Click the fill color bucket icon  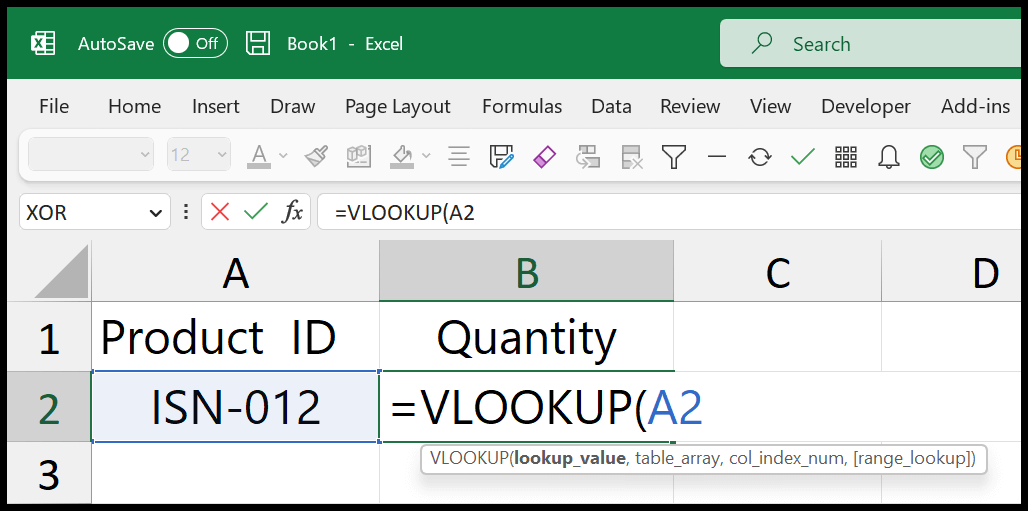pos(402,156)
